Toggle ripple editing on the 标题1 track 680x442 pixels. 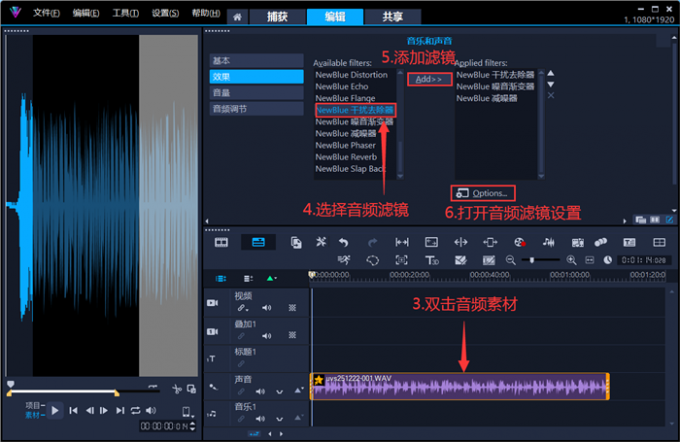click(241, 363)
